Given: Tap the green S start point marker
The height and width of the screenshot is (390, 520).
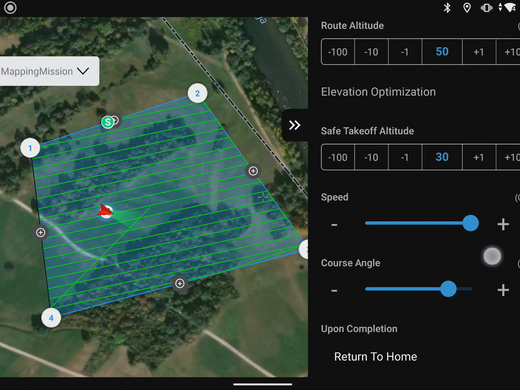Looking at the screenshot, I should tap(107, 122).
